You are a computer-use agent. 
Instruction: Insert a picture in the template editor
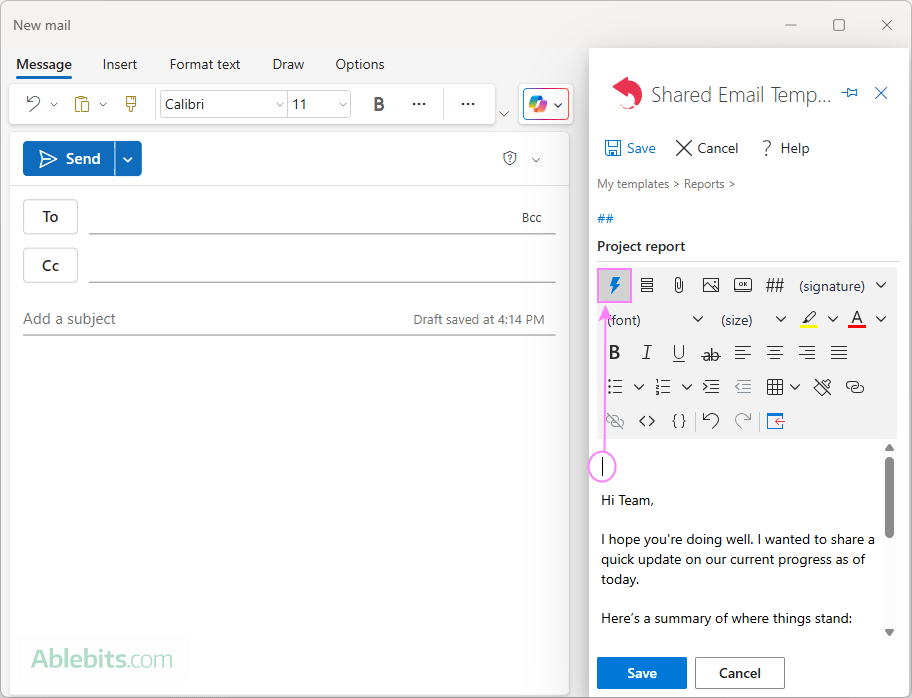pyautogui.click(x=711, y=285)
